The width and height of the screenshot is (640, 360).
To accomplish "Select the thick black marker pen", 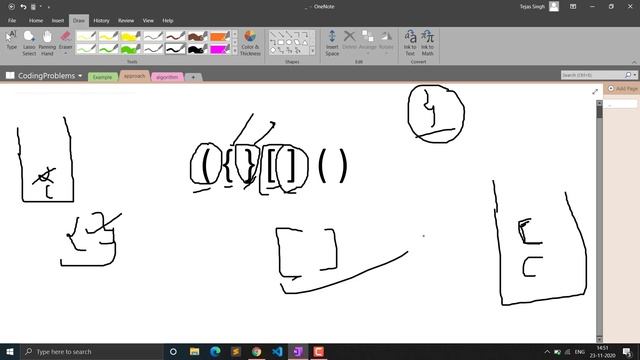I will pos(198,49).
